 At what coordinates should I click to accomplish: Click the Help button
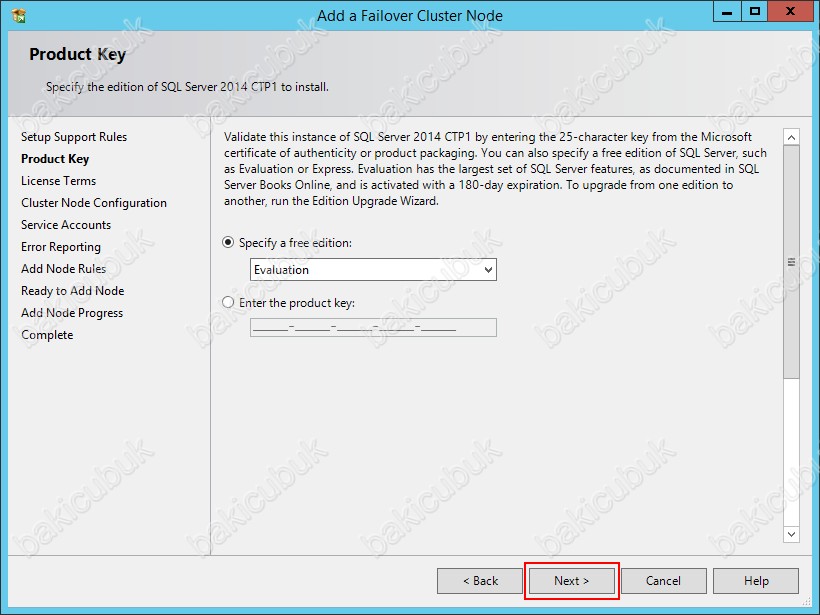tap(756, 580)
